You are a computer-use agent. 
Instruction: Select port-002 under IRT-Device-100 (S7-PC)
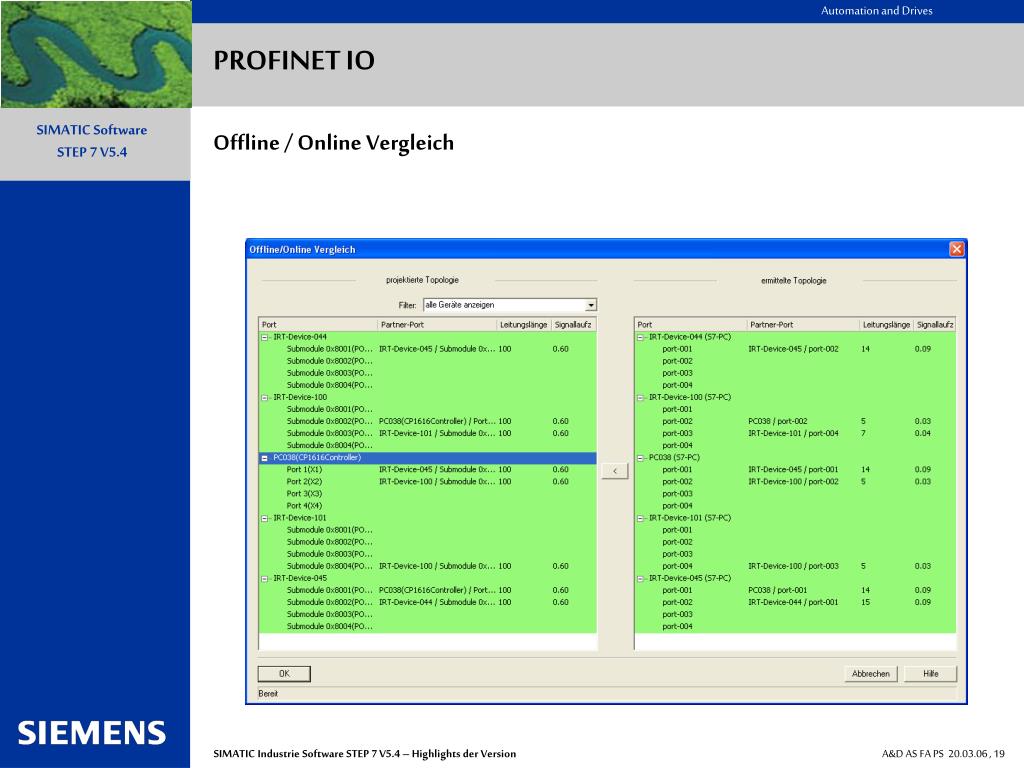pos(677,421)
